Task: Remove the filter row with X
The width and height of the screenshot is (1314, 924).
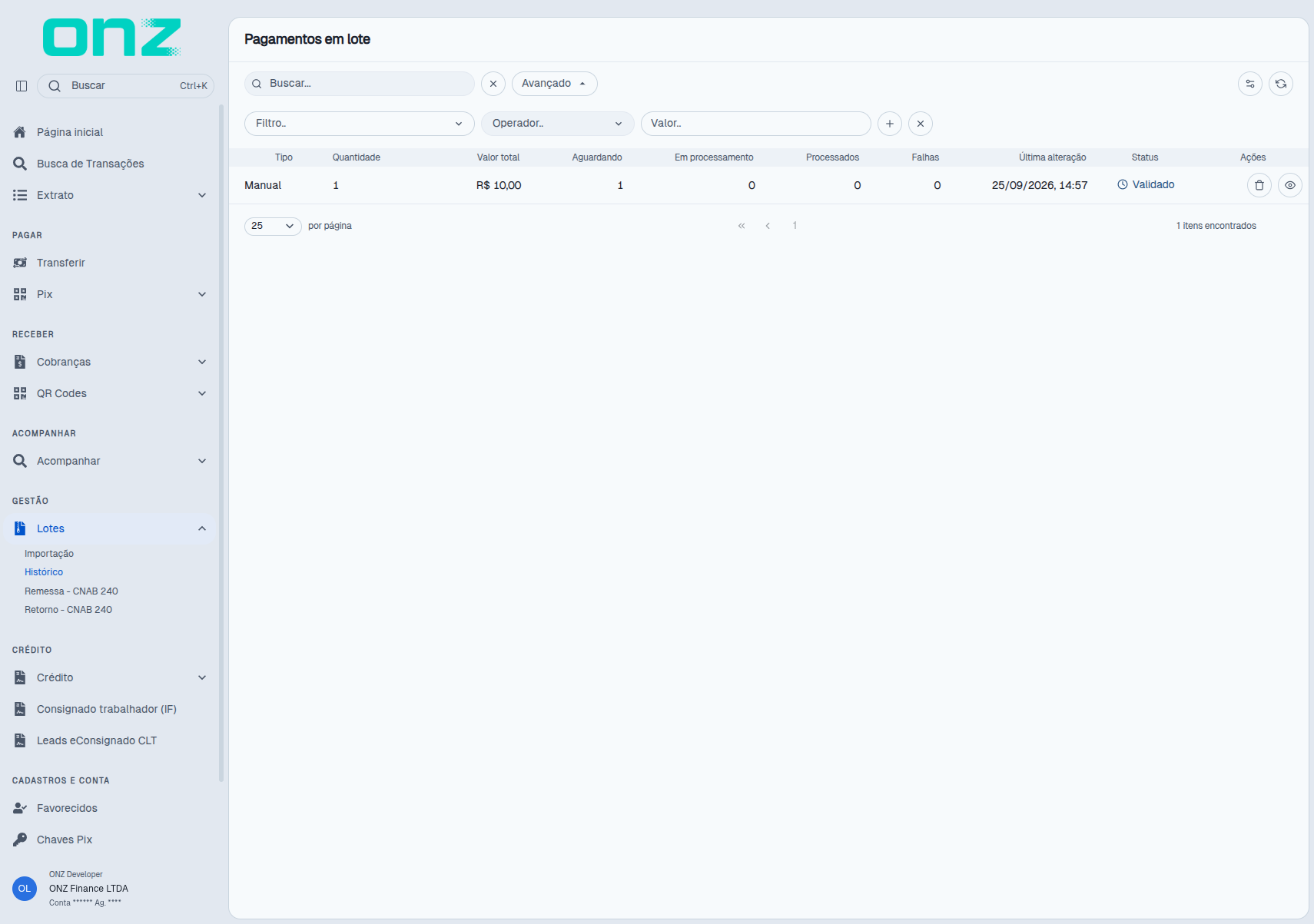Action: pos(921,124)
